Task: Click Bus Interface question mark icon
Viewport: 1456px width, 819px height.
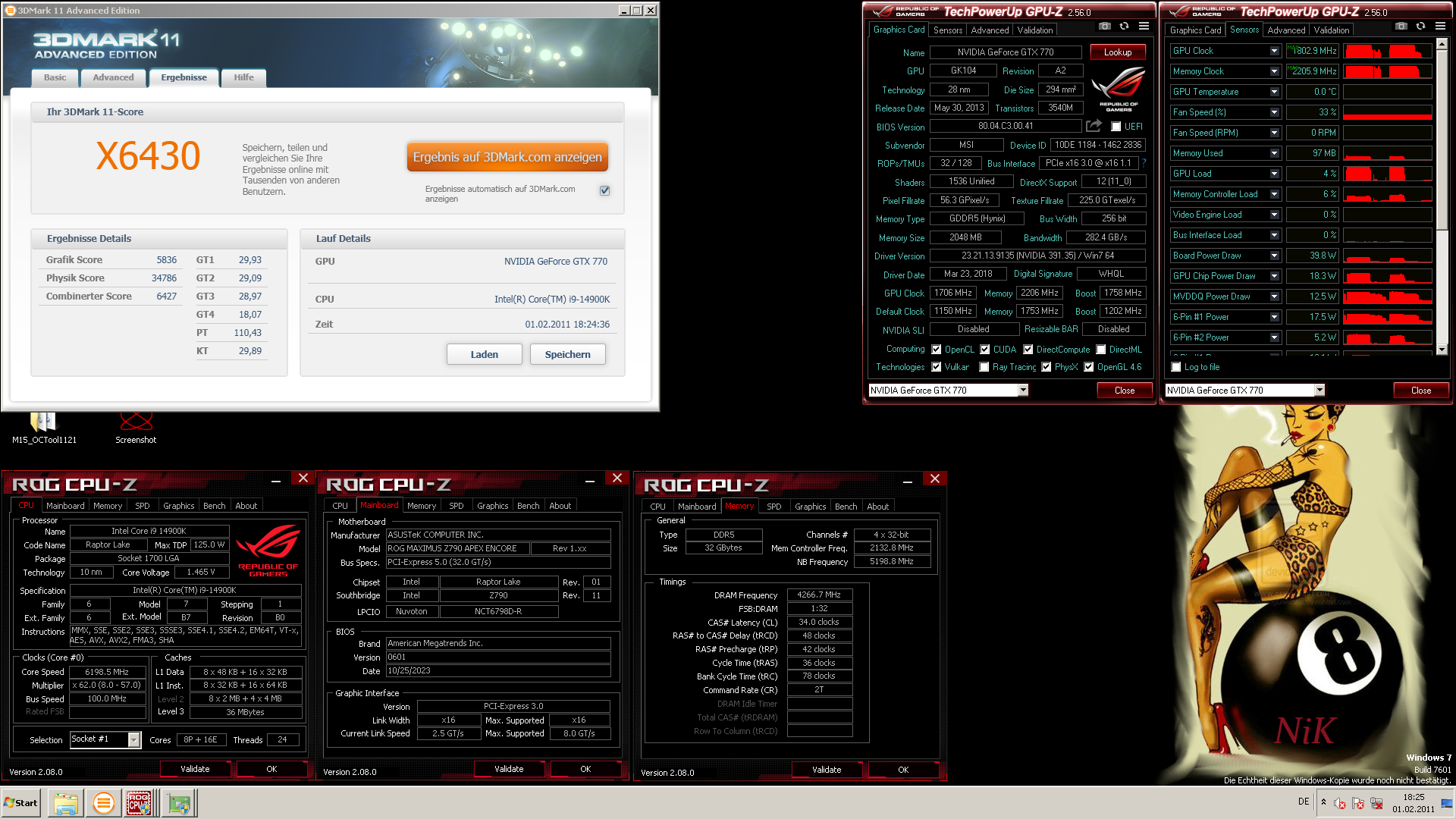Action: click(x=1144, y=163)
